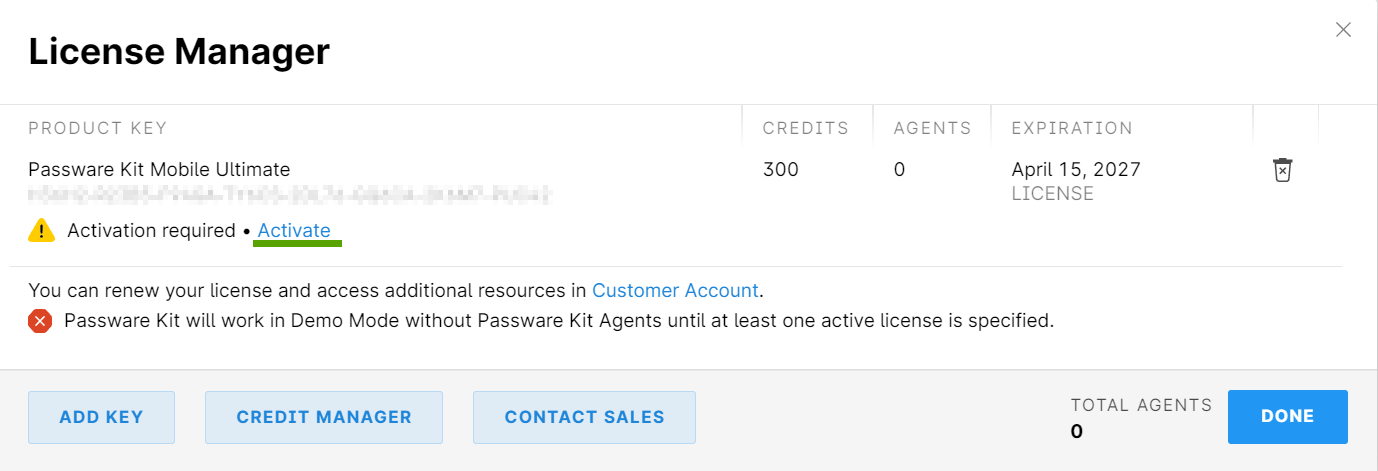Select the PRODUCT KEY column header
This screenshot has height=471, width=1378.
(x=98, y=128)
